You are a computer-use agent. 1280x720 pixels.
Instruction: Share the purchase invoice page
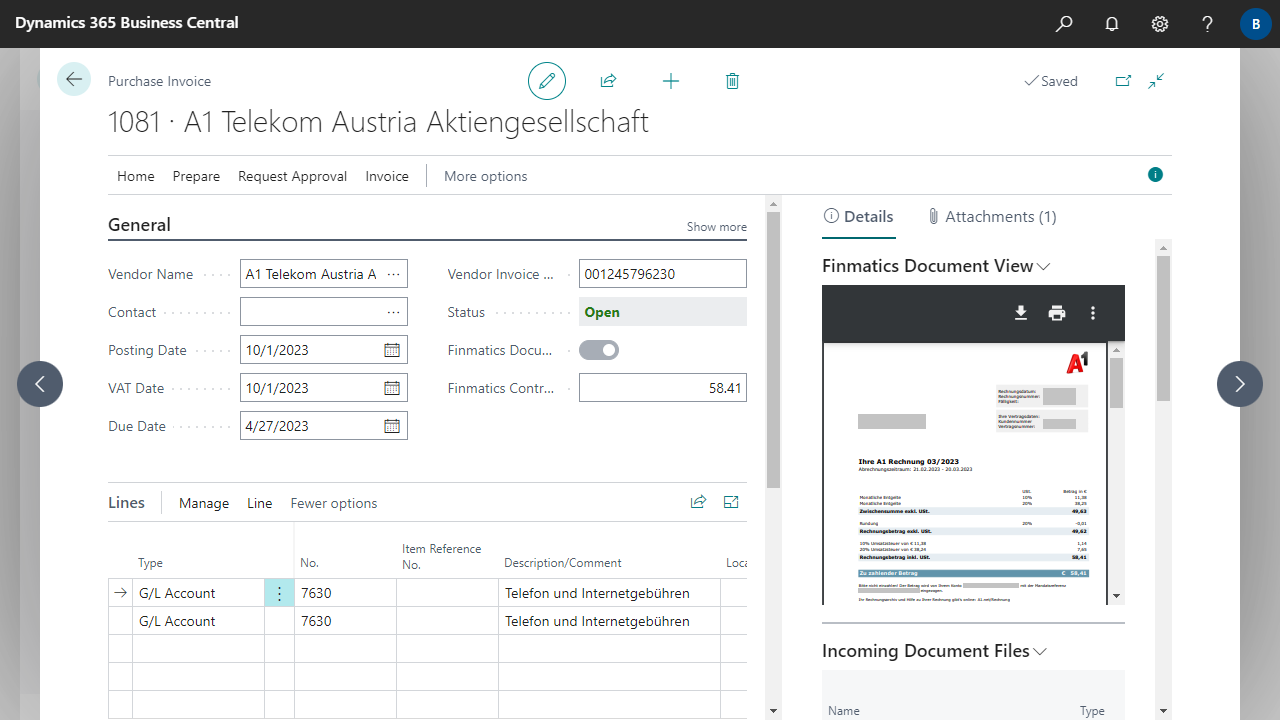608,81
